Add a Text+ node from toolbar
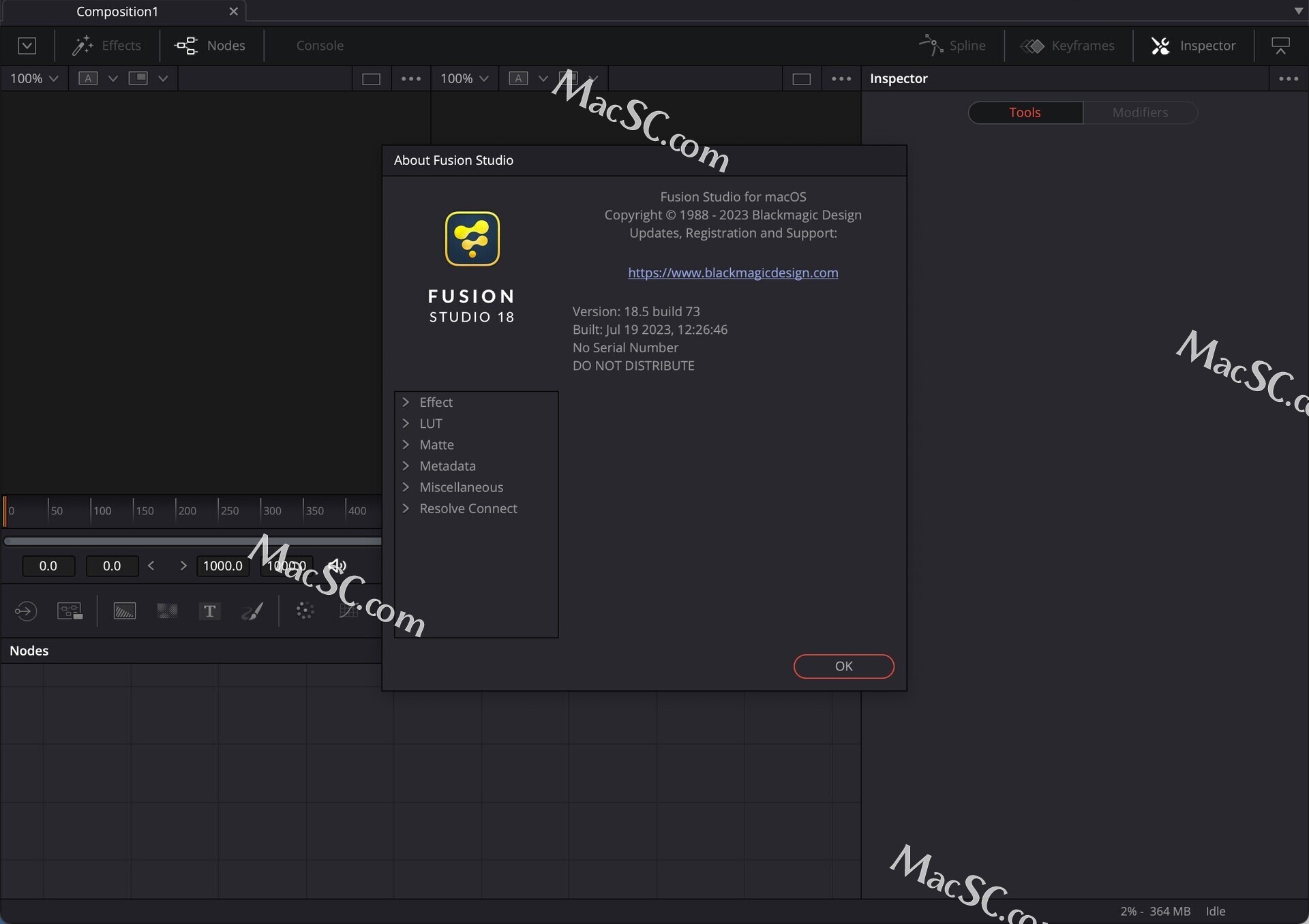This screenshot has width=1309, height=924. pyautogui.click(x=209, y=611)
